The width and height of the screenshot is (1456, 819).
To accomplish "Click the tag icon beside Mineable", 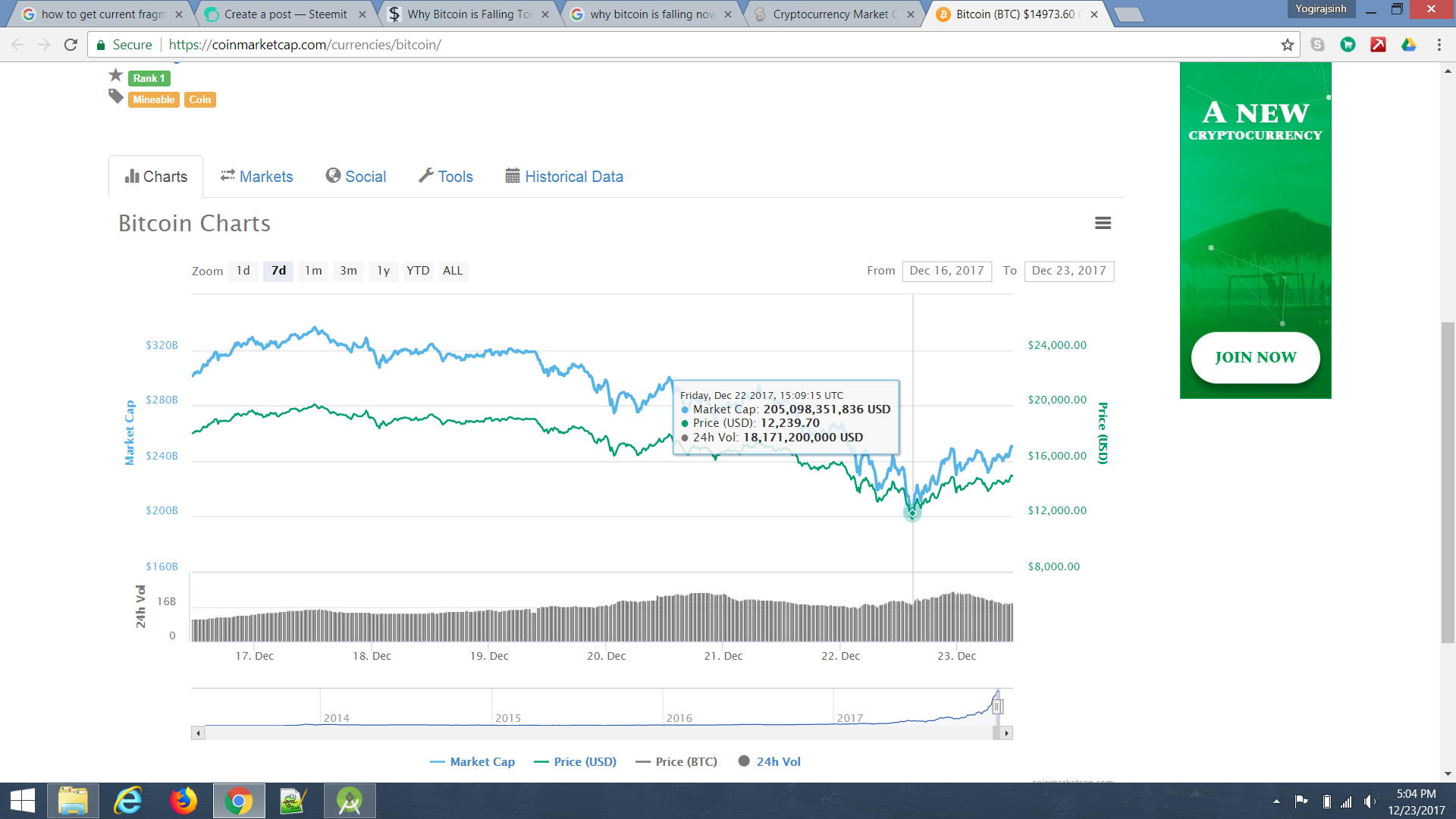I will click(115, 96).
